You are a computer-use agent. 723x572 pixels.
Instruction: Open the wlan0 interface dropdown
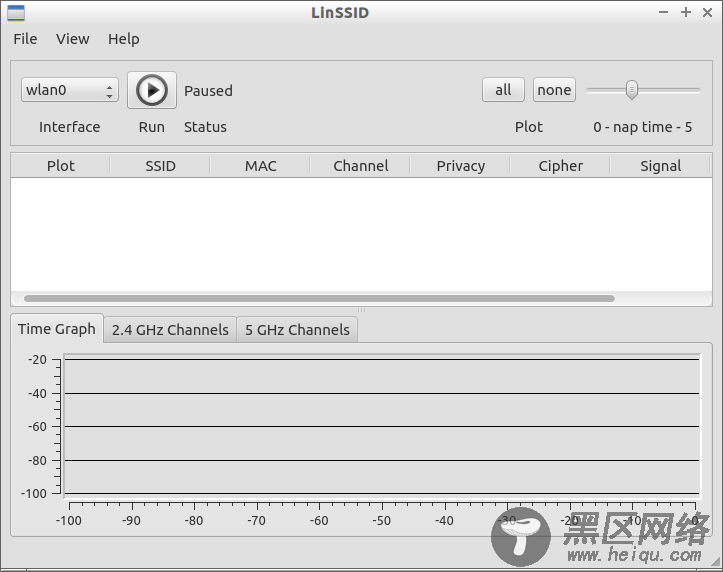(x=70, y=90)
